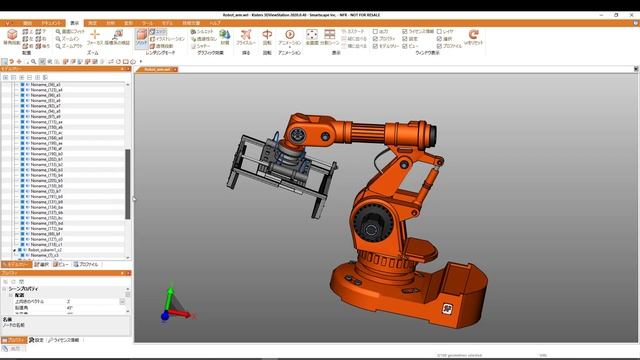This screenshot has height=360, width=640.
Task: Click tile vertically (縦に並べる) button
Action: click(354, 39)
